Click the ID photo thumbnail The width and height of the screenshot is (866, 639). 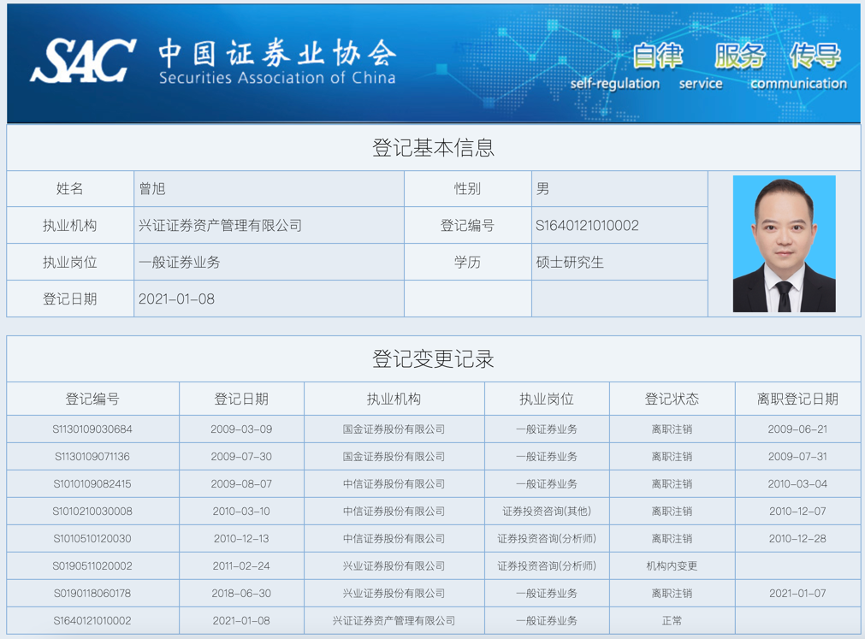784,244
